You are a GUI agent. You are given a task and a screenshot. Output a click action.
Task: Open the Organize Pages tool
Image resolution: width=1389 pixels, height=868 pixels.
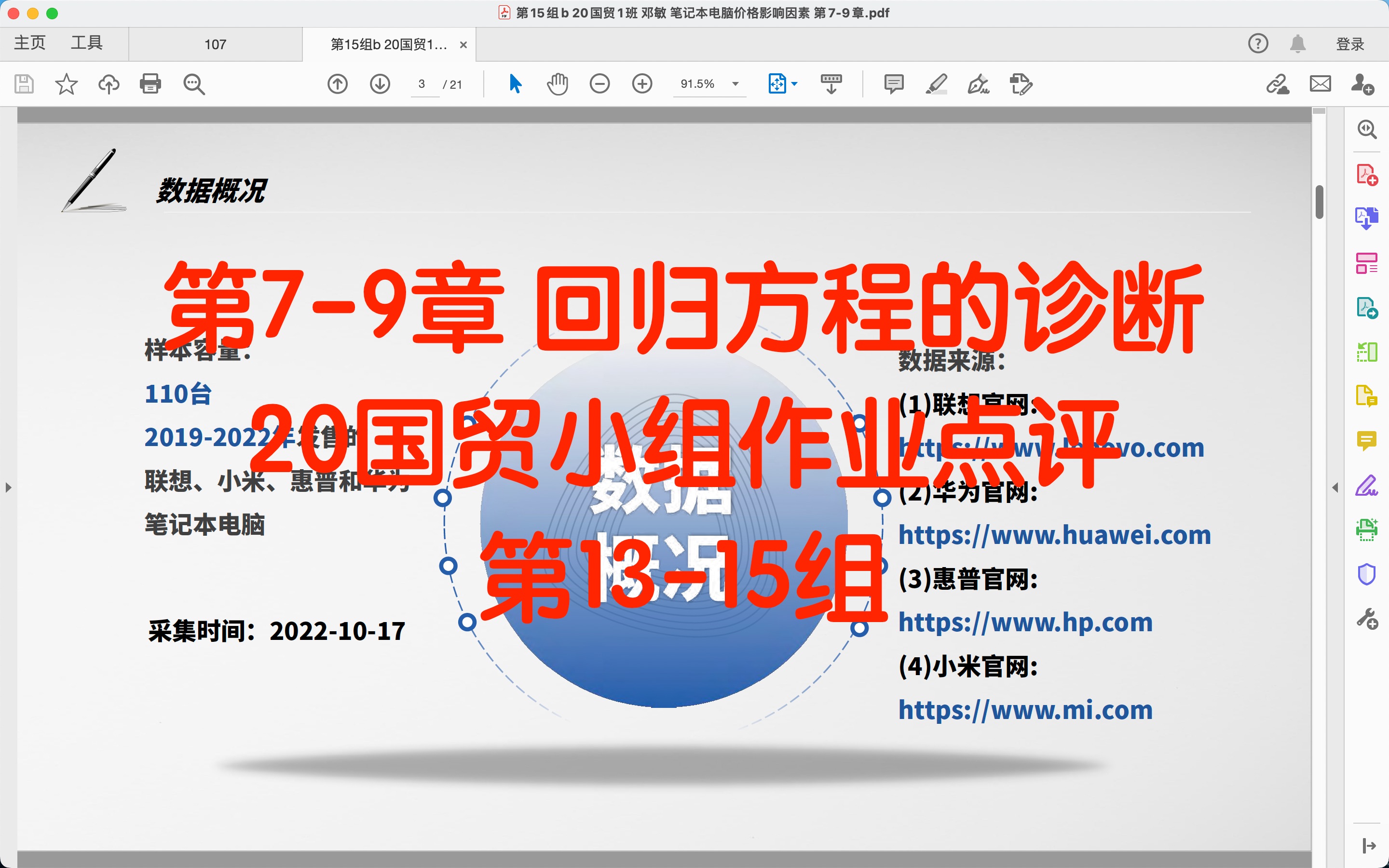(1367, 262)
